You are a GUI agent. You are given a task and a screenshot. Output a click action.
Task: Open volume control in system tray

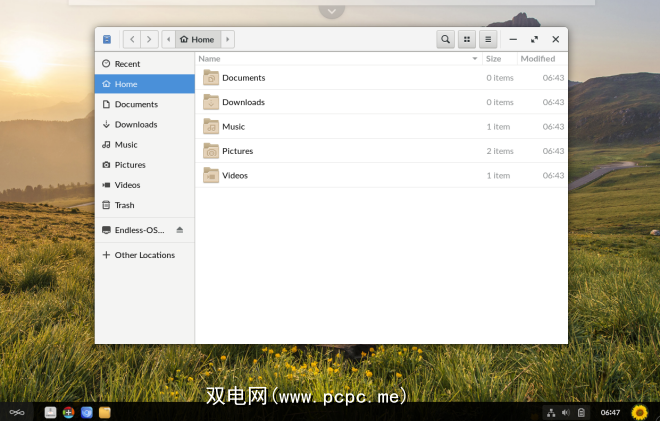[x=566, y=413]
